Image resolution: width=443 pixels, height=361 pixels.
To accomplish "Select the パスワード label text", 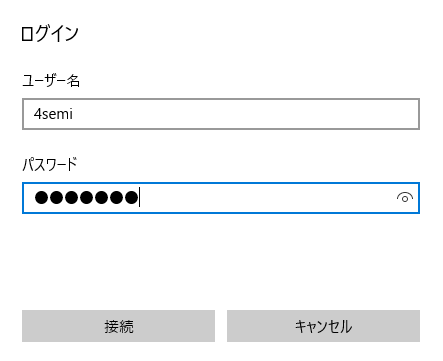I will pos(50,164).
